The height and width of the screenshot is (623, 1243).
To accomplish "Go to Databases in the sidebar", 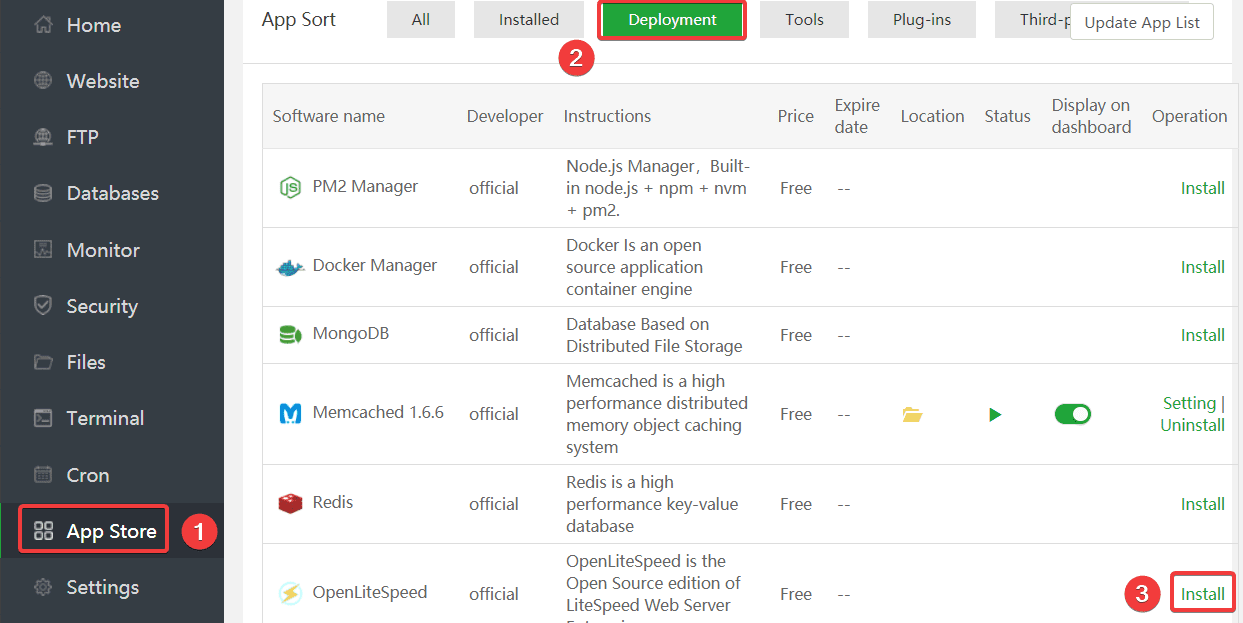I will click(112, 193).
